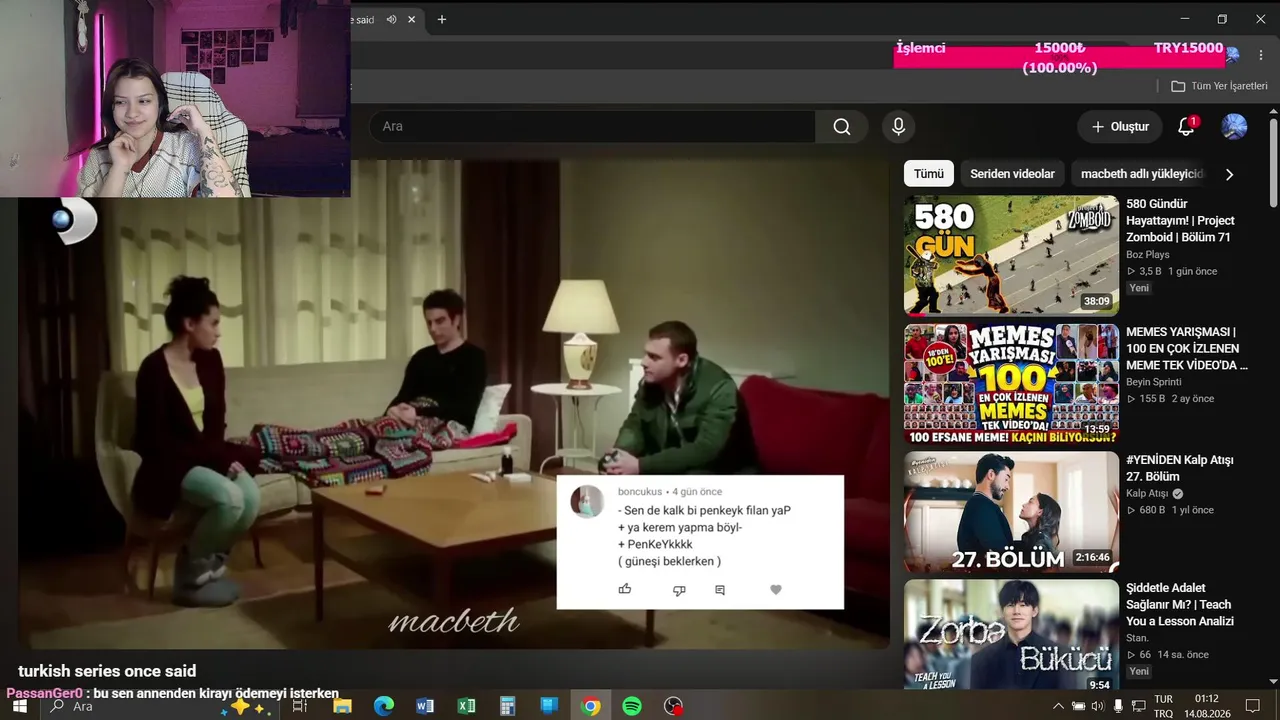Viewport: 1280px width, 720px height.
Task: Open the blue desktop app in taskbar
Action: coord(549,706)
